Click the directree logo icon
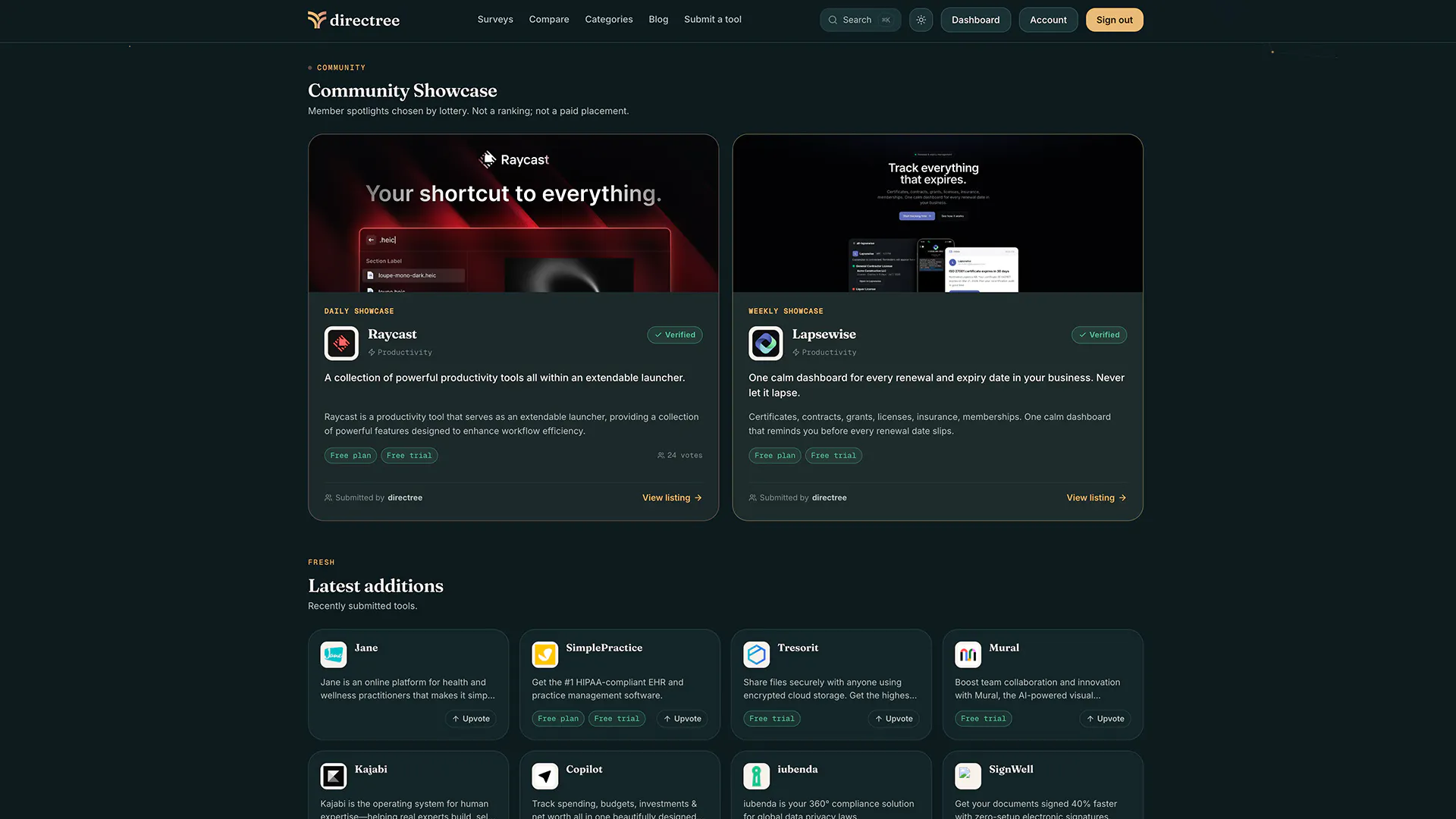The height and width of the screenshot is (819, 1456). [x=317, y=20]
